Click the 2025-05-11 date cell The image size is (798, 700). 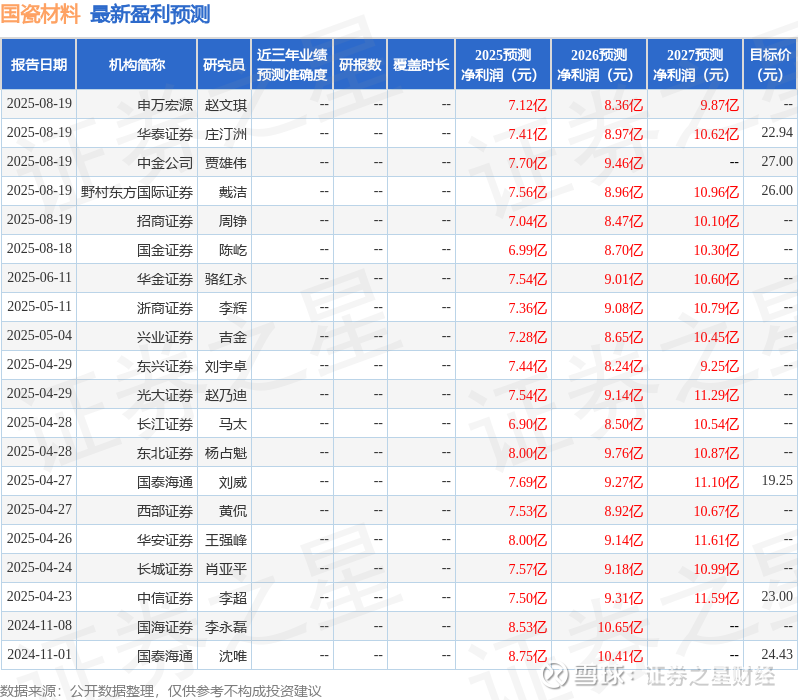pyautogui.click(x=39, y=306)
